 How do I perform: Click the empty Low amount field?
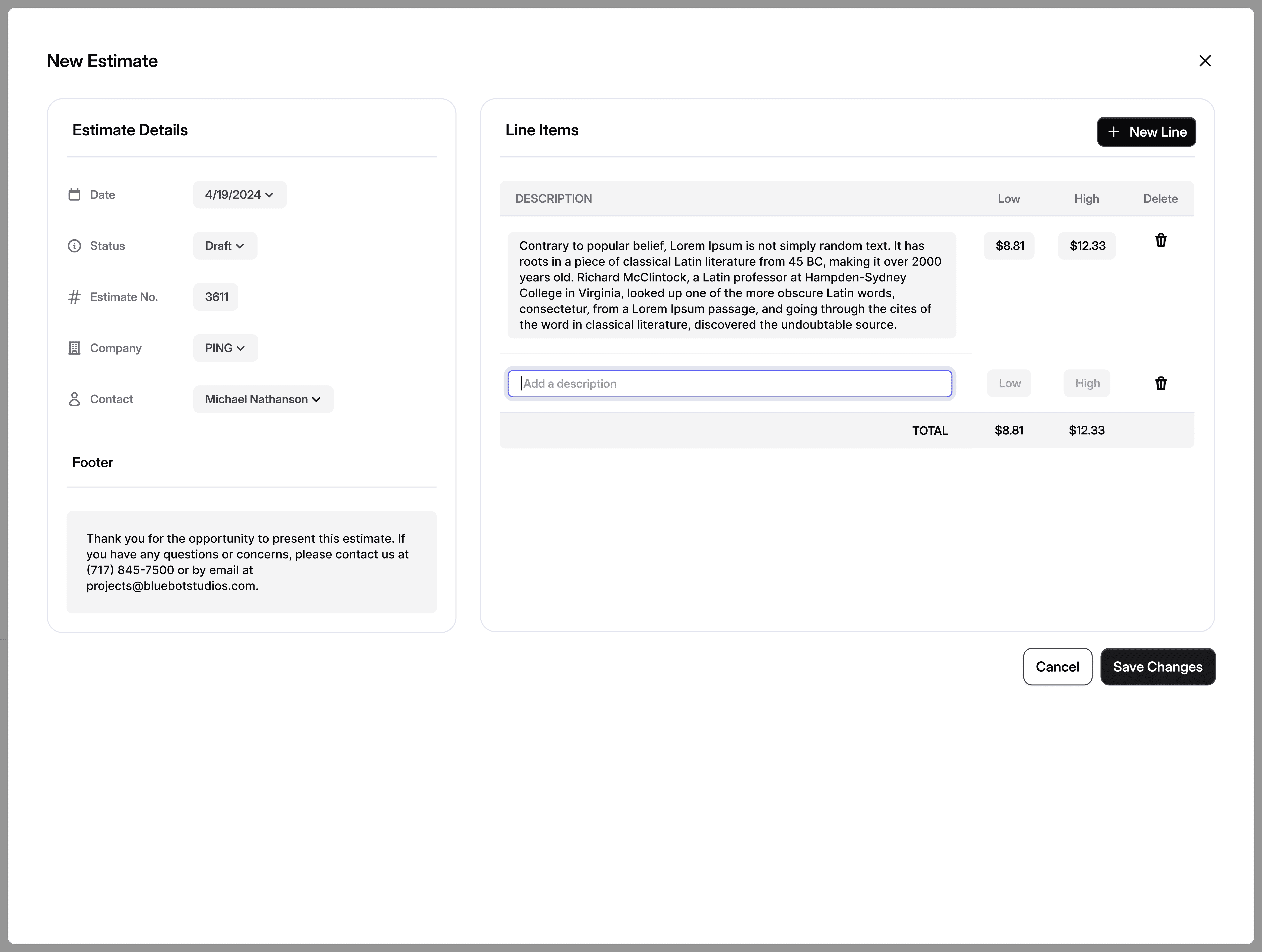1009,383
